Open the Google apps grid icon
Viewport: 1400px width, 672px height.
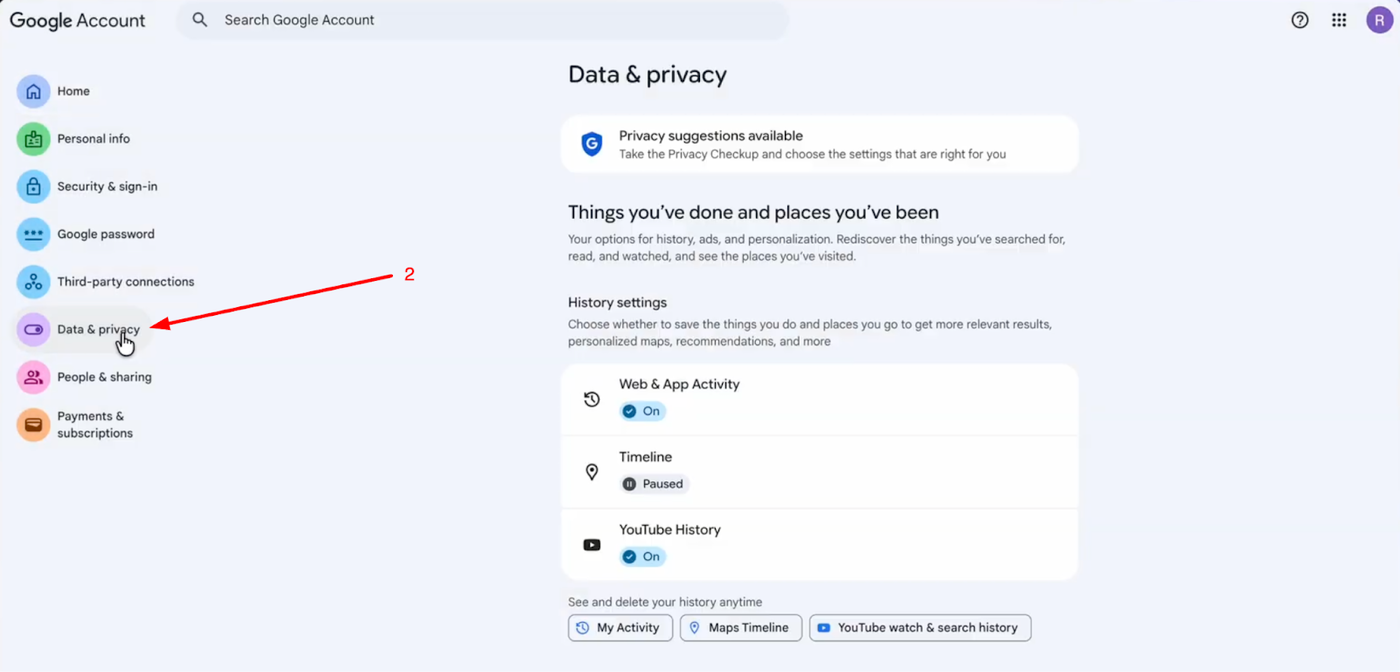pyautogui.click(x=1339, y=20)
